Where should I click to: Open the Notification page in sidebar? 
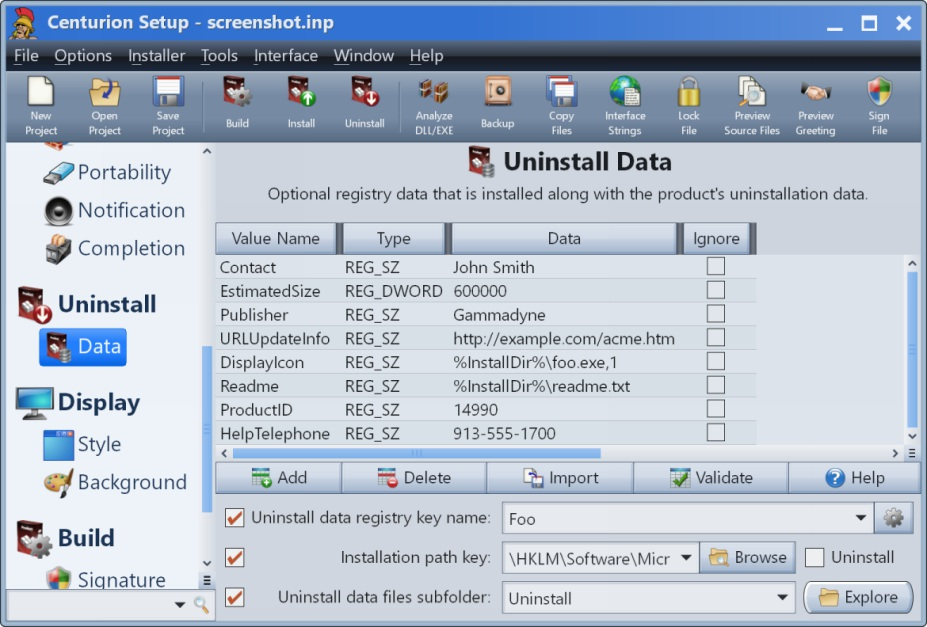(x=115, y=210)
